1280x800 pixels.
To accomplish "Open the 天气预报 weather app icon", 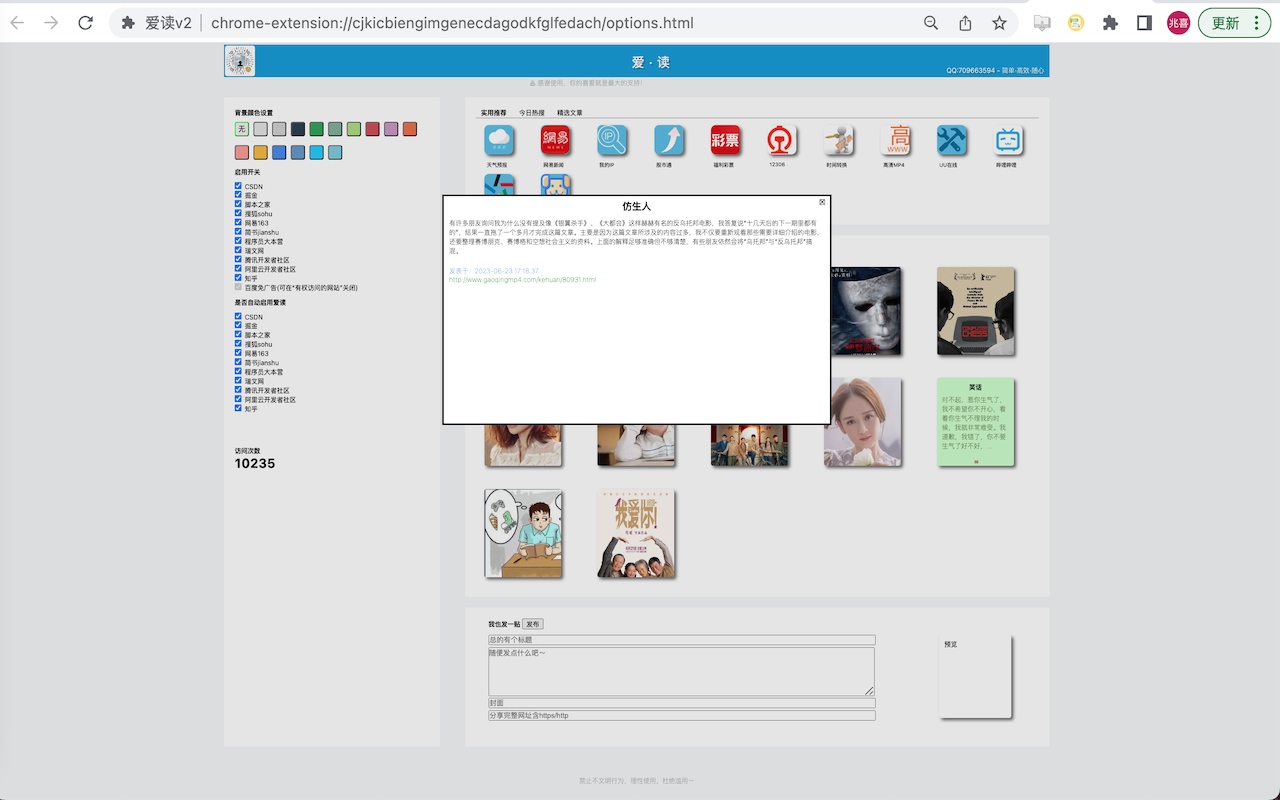I will click(x=499, y=140).
